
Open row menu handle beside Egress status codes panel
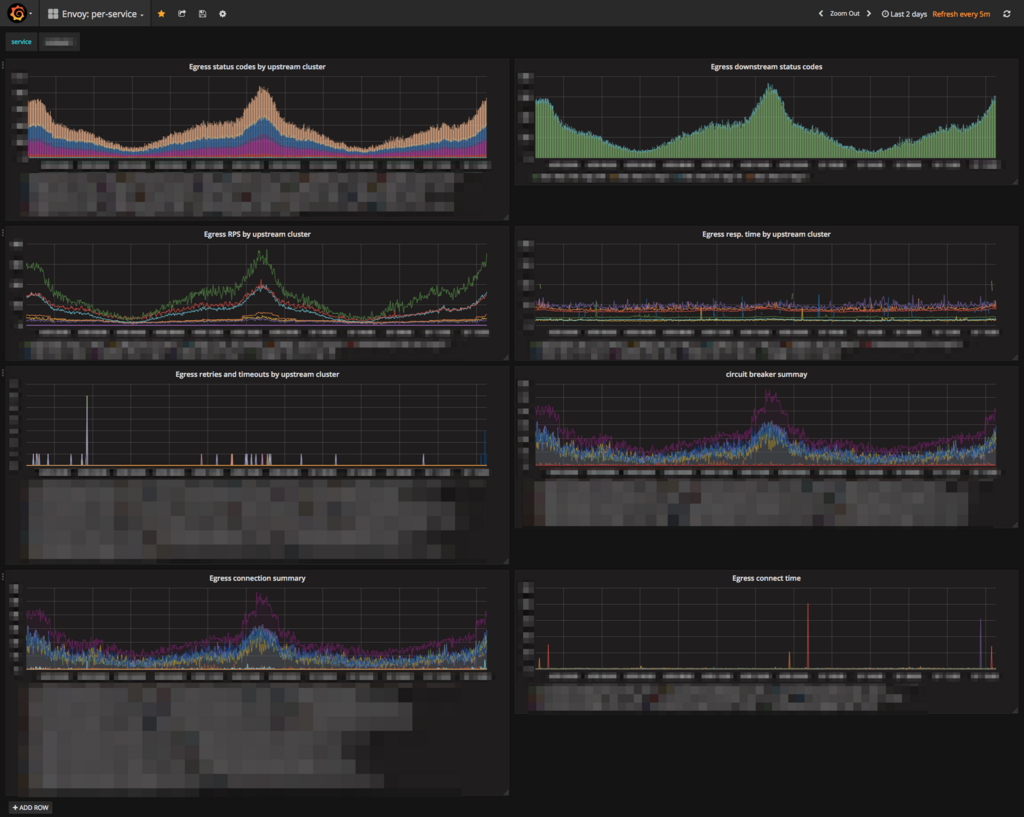3,66
